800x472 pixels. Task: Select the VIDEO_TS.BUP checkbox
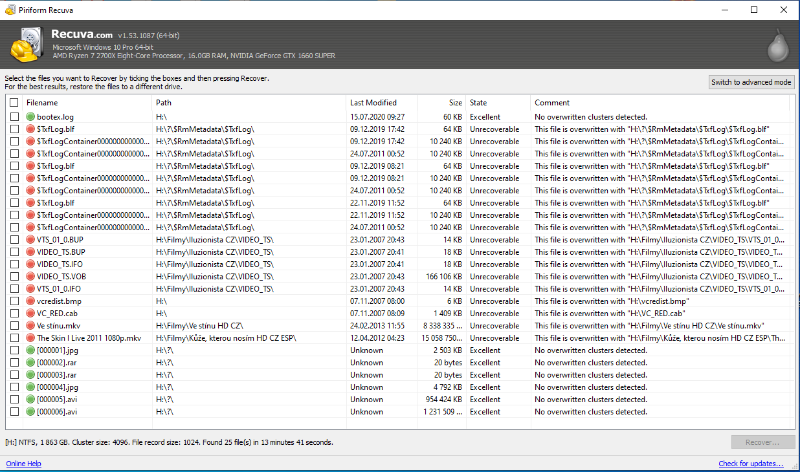(x=14, y=252)
